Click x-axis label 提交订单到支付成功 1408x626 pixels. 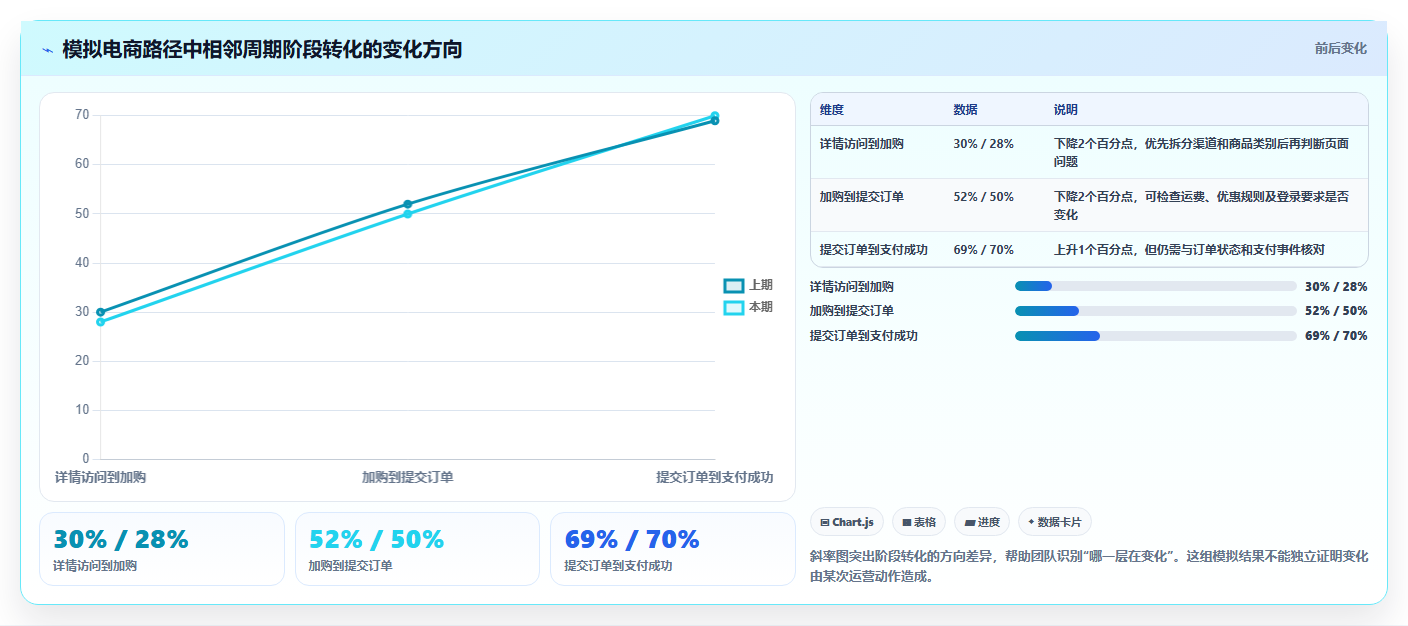coord(714,478)
